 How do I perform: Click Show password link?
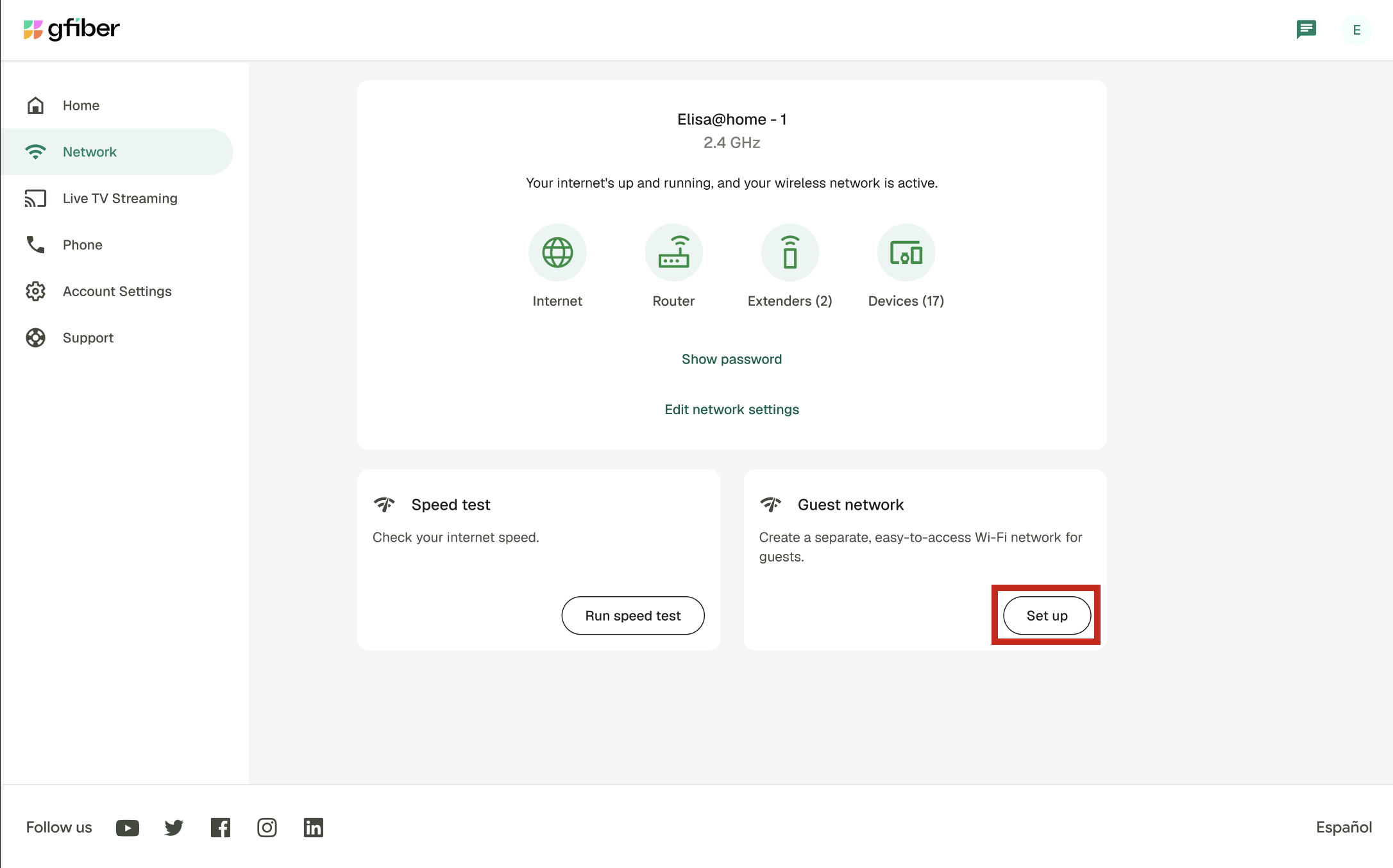[732, 359]
